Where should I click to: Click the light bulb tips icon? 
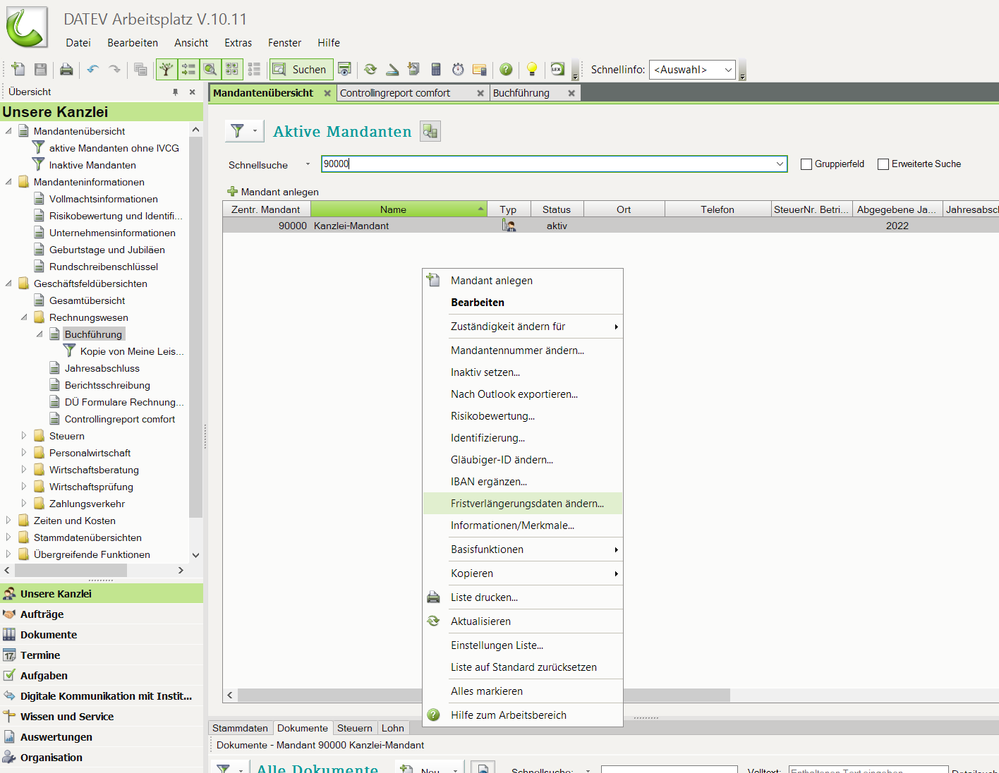[x=532, y=69]
